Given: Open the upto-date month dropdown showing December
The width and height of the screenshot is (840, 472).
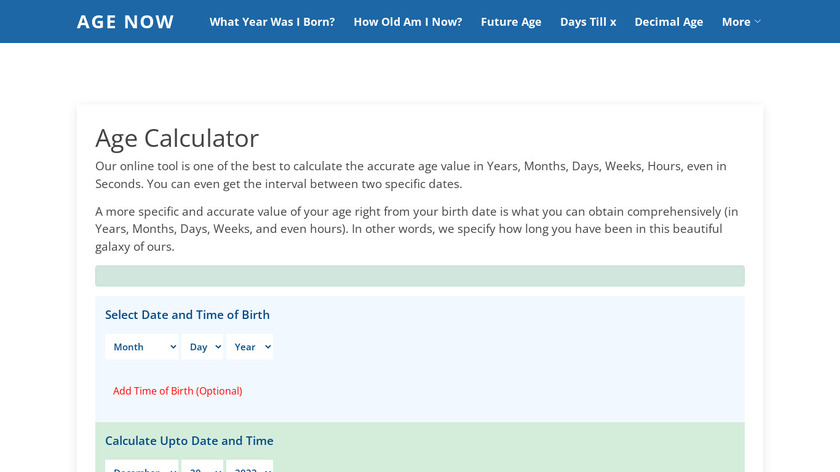Looking at the screenshot, I should [142, 467].
